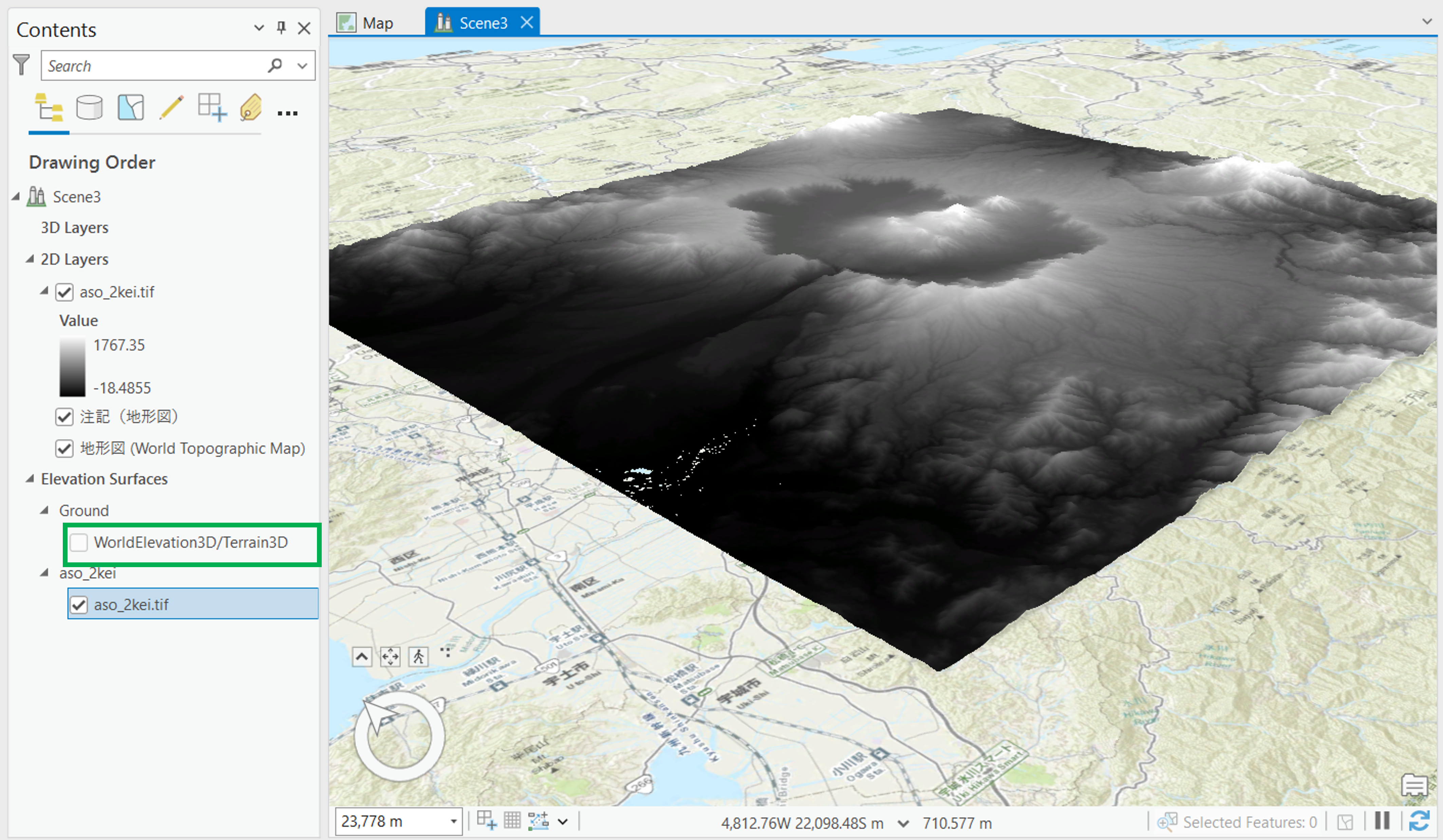Close the Contents pane
The image size is (1443, 840).
[x=304, y=28]
